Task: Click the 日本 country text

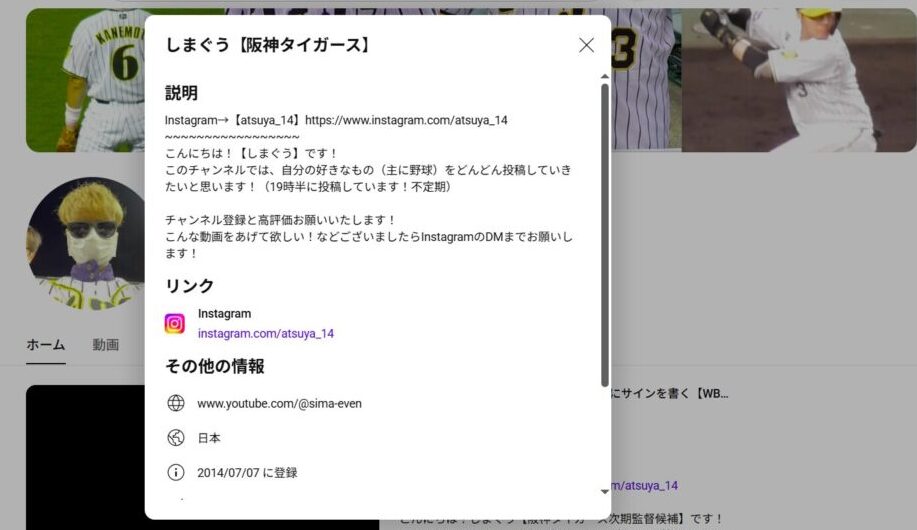Action: pyautogui.click(x=209, y=438)
